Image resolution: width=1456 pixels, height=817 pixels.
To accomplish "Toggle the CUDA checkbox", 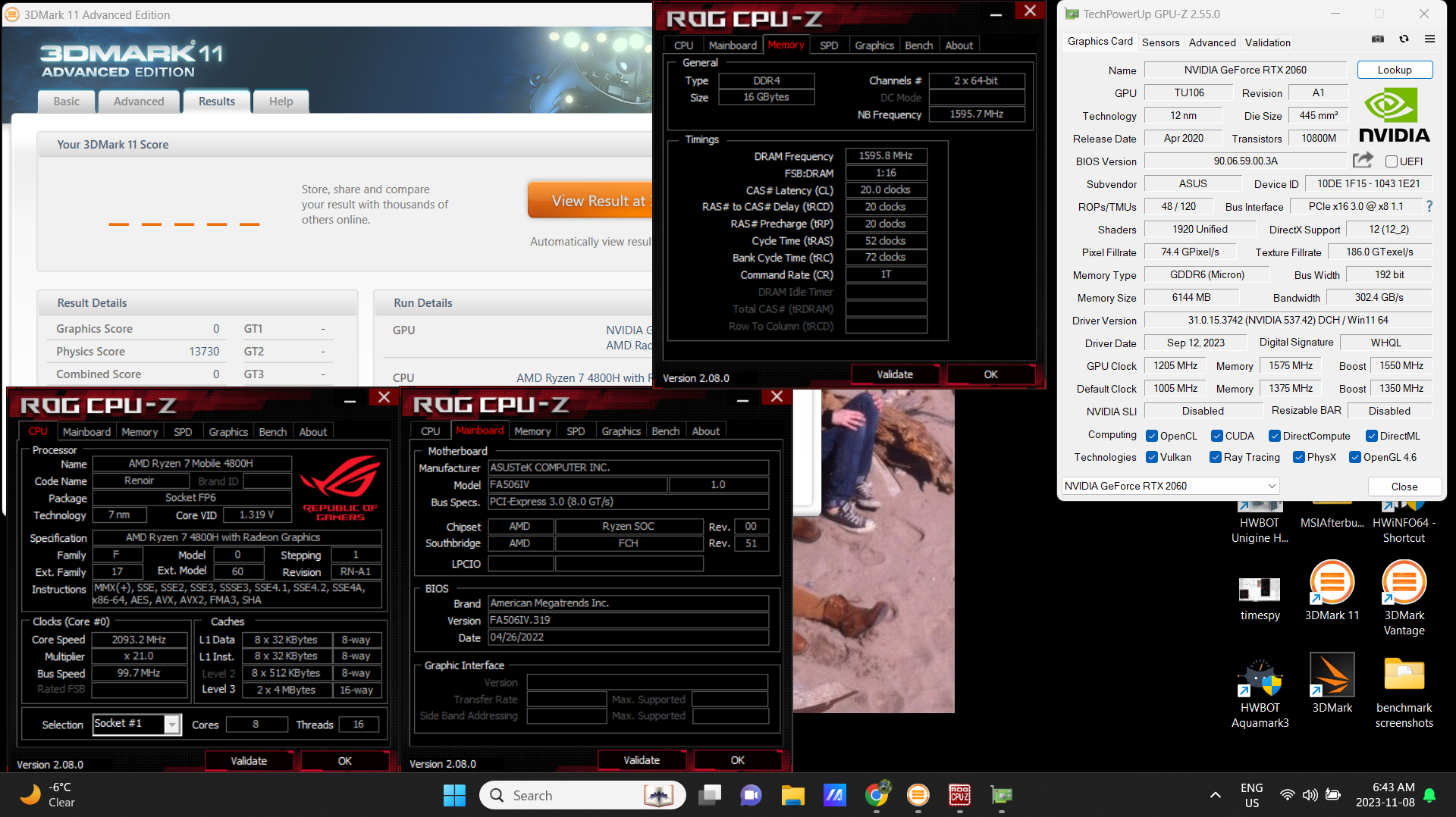I will pos(1217,436).
